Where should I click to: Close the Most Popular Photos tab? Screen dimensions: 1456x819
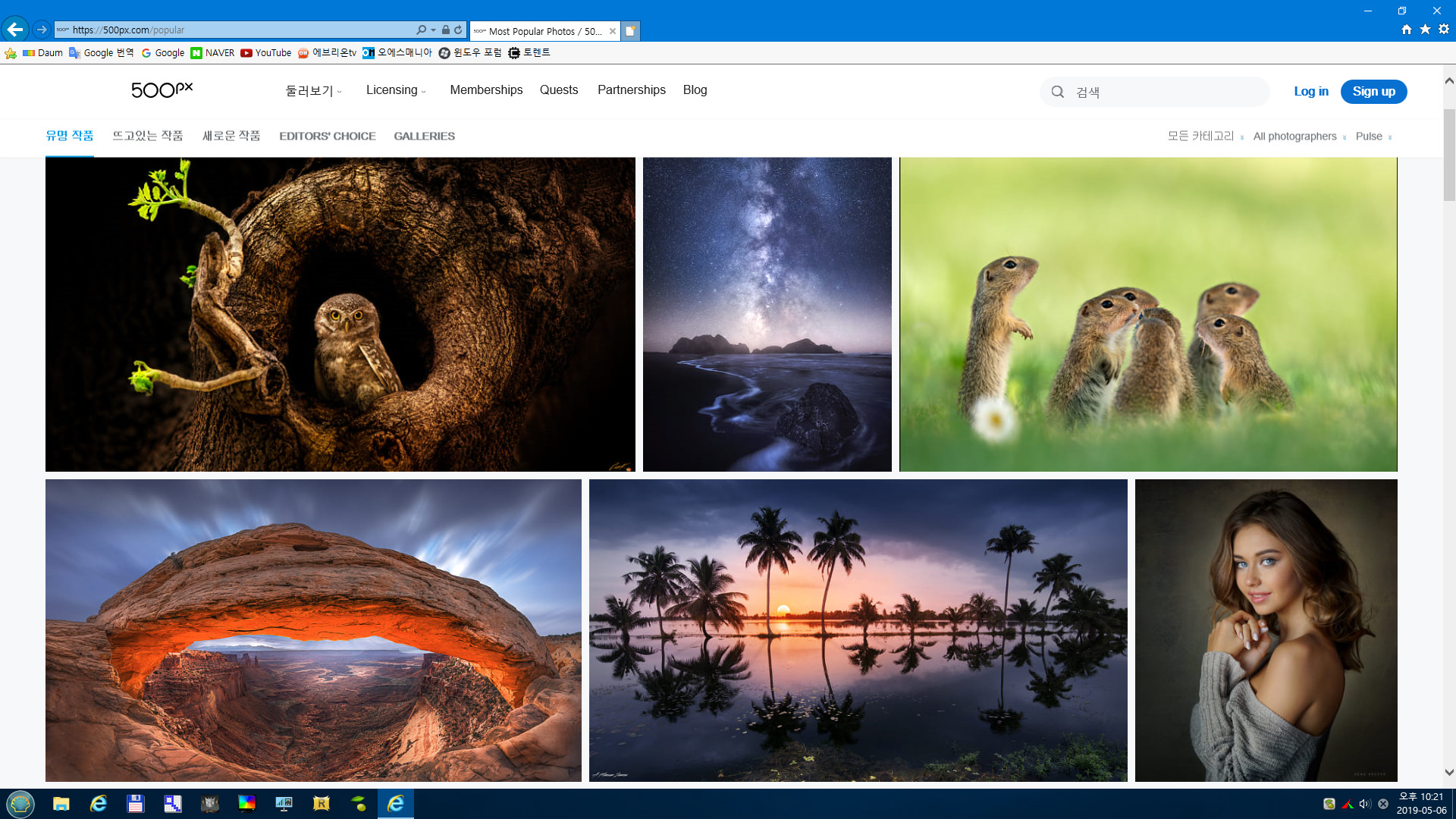click(612, 31)
